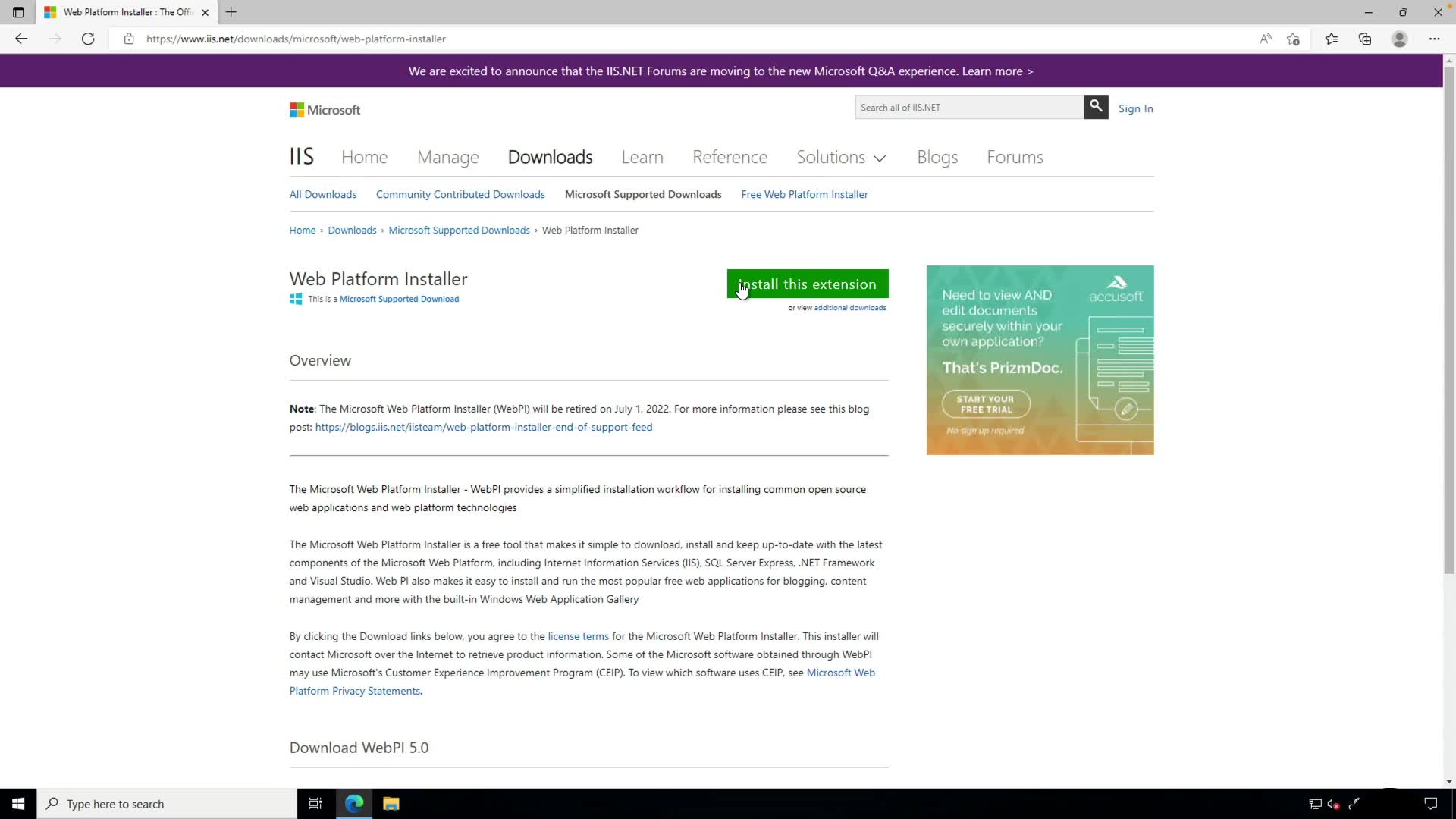
Task: Click the Sign In link
Action: point(1135,108)
